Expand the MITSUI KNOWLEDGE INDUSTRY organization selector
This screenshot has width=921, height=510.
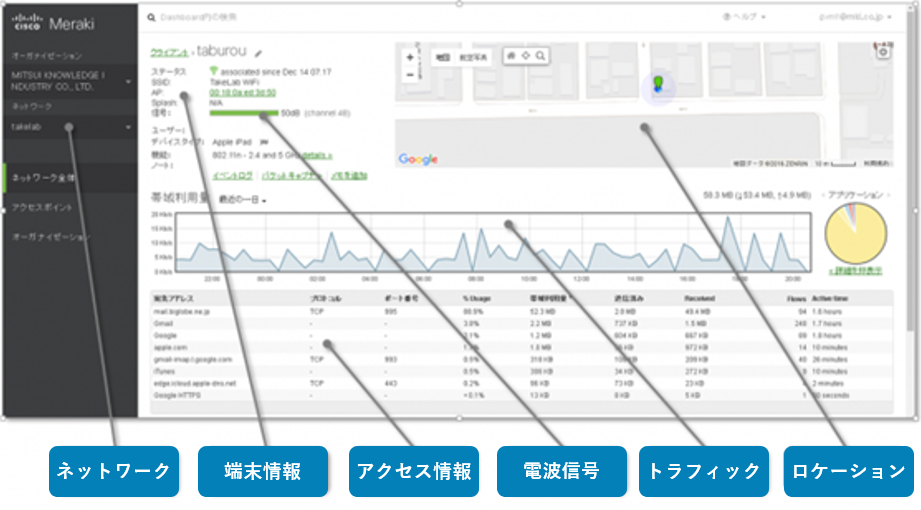(70, 81)
